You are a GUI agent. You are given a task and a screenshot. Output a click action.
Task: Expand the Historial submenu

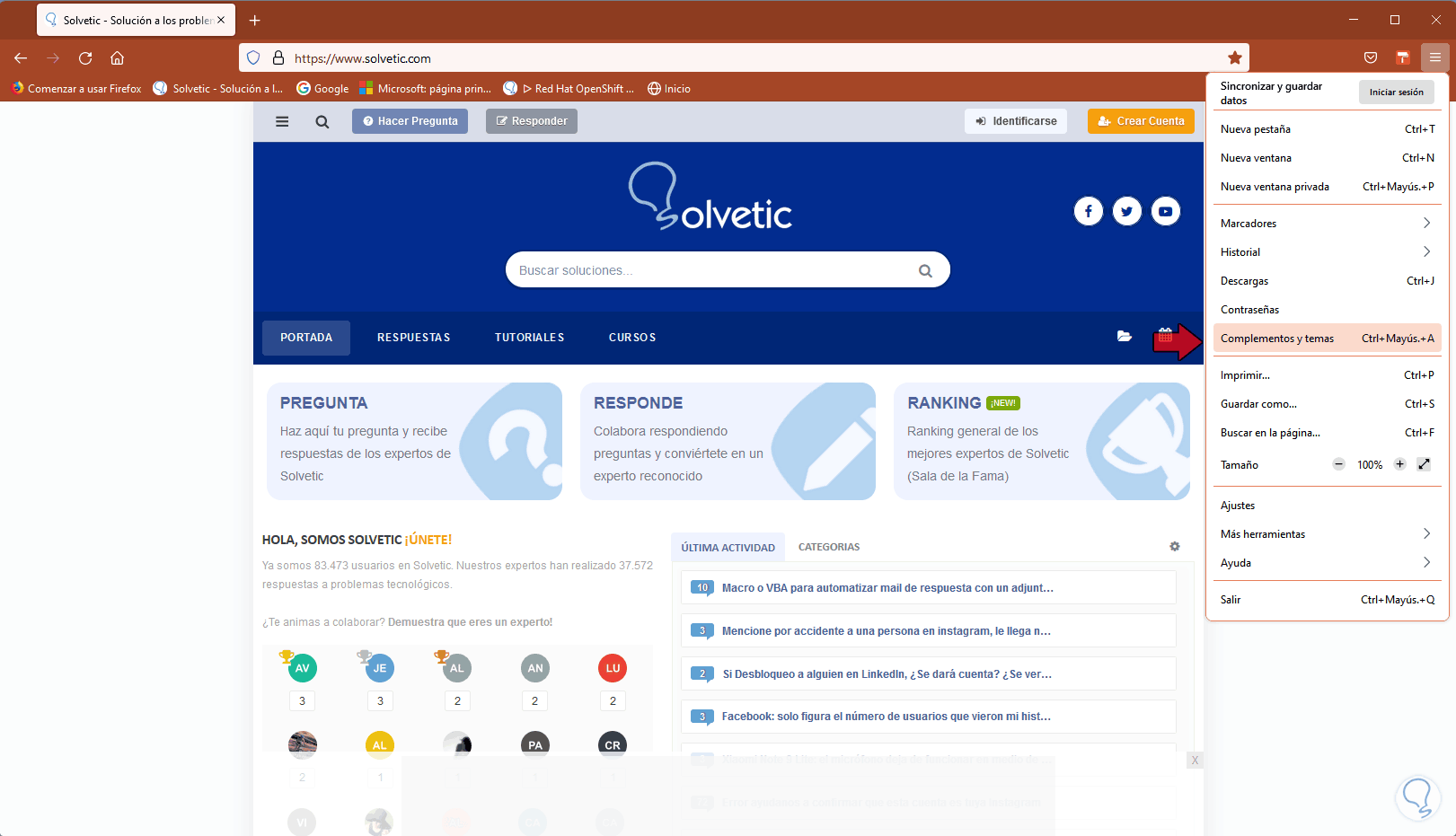[1327, 252]
